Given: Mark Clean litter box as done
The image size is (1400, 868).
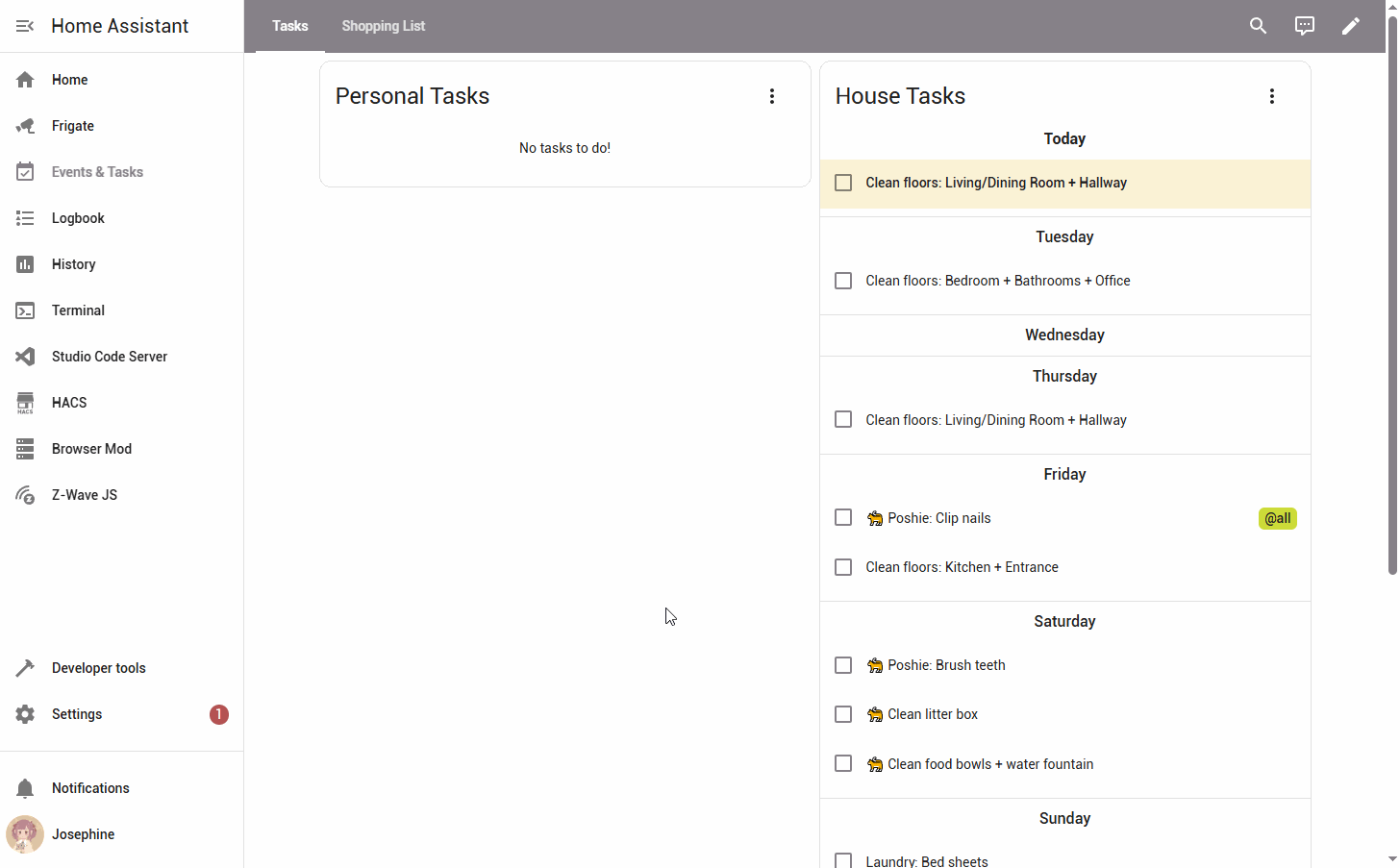Looking at the screenshot, I should click(x=843, y=714).
